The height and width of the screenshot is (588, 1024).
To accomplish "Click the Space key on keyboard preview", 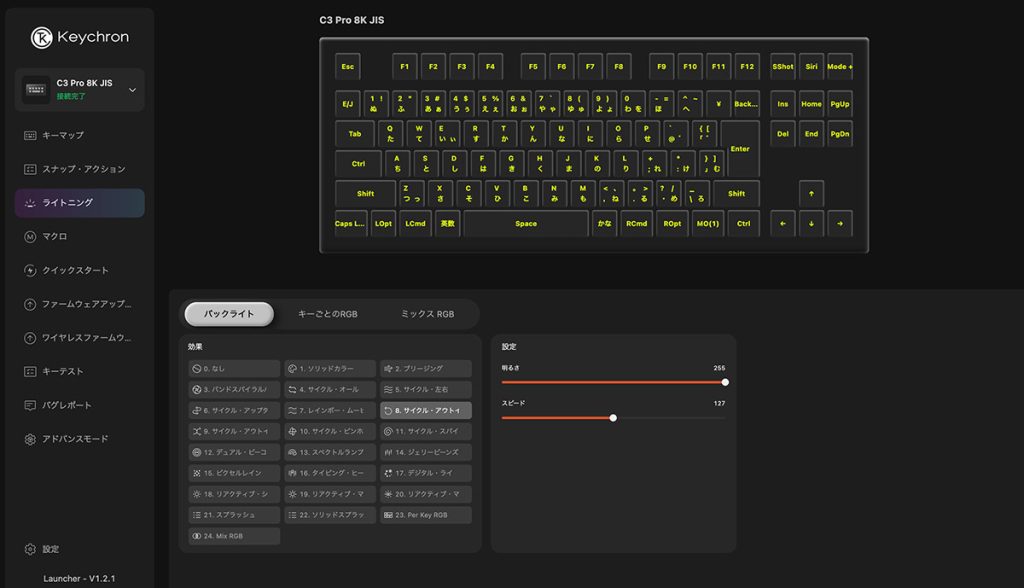I will click(526, 224).
